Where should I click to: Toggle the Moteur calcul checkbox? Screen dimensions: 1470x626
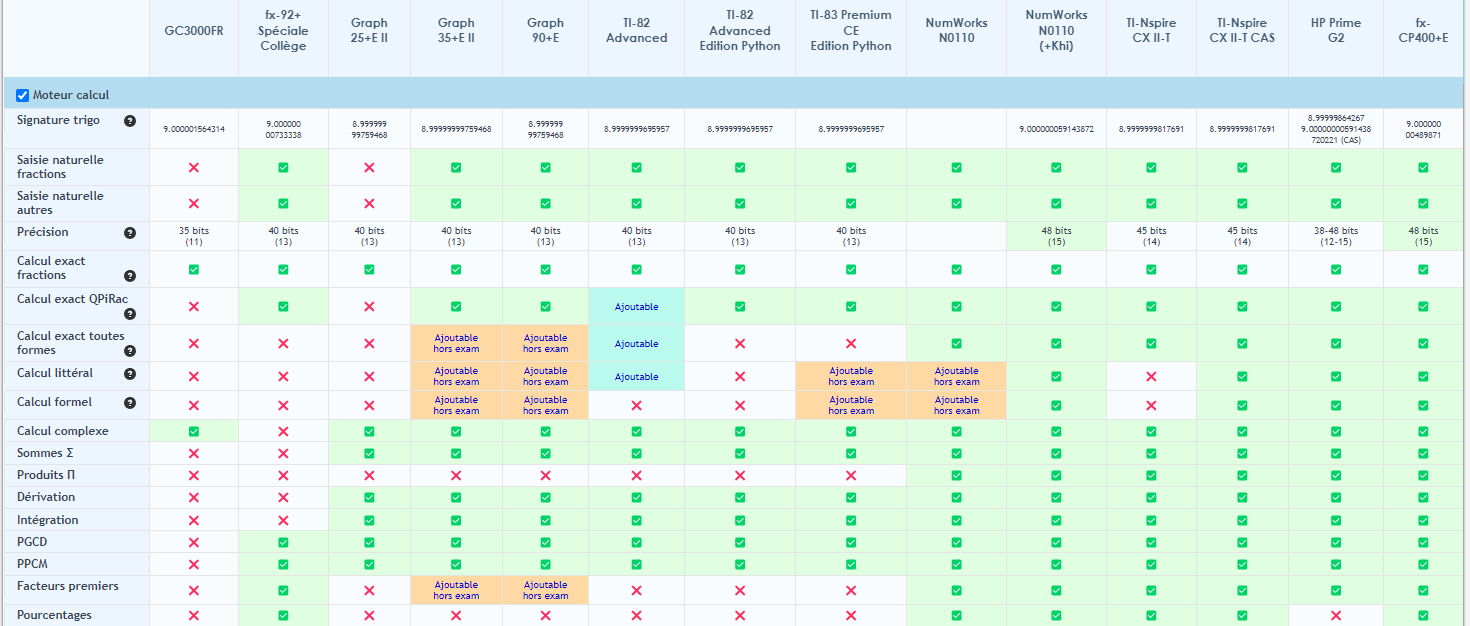click(23, 95)
